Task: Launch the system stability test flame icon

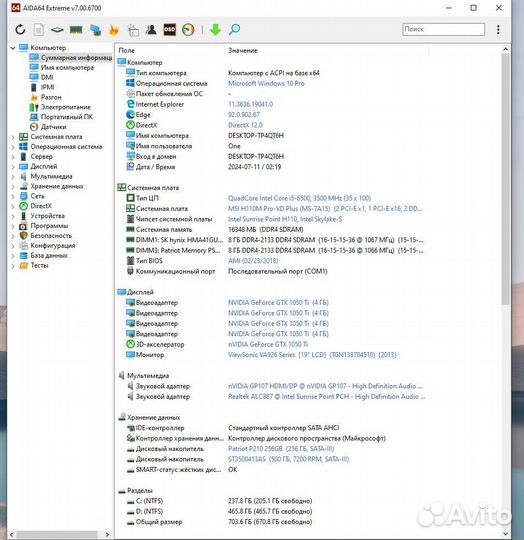Action: pyautogui.click(x=114, y=30)
